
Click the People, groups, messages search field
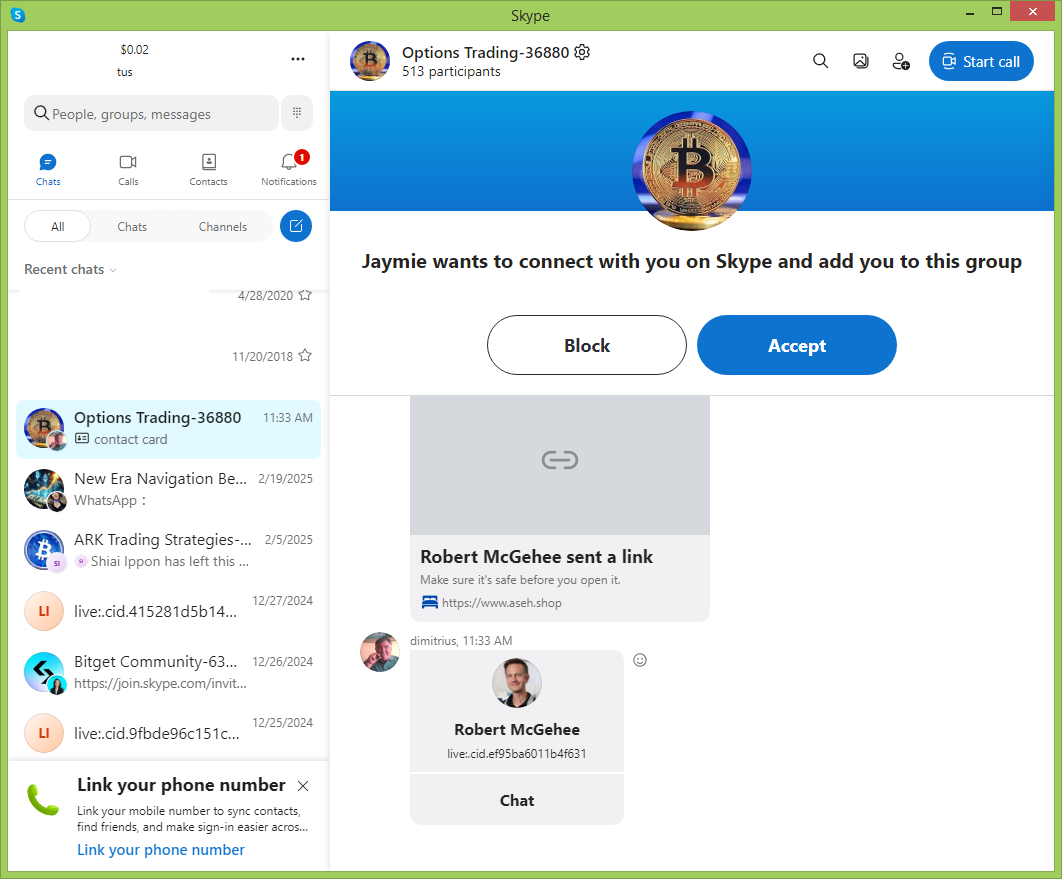152,113
